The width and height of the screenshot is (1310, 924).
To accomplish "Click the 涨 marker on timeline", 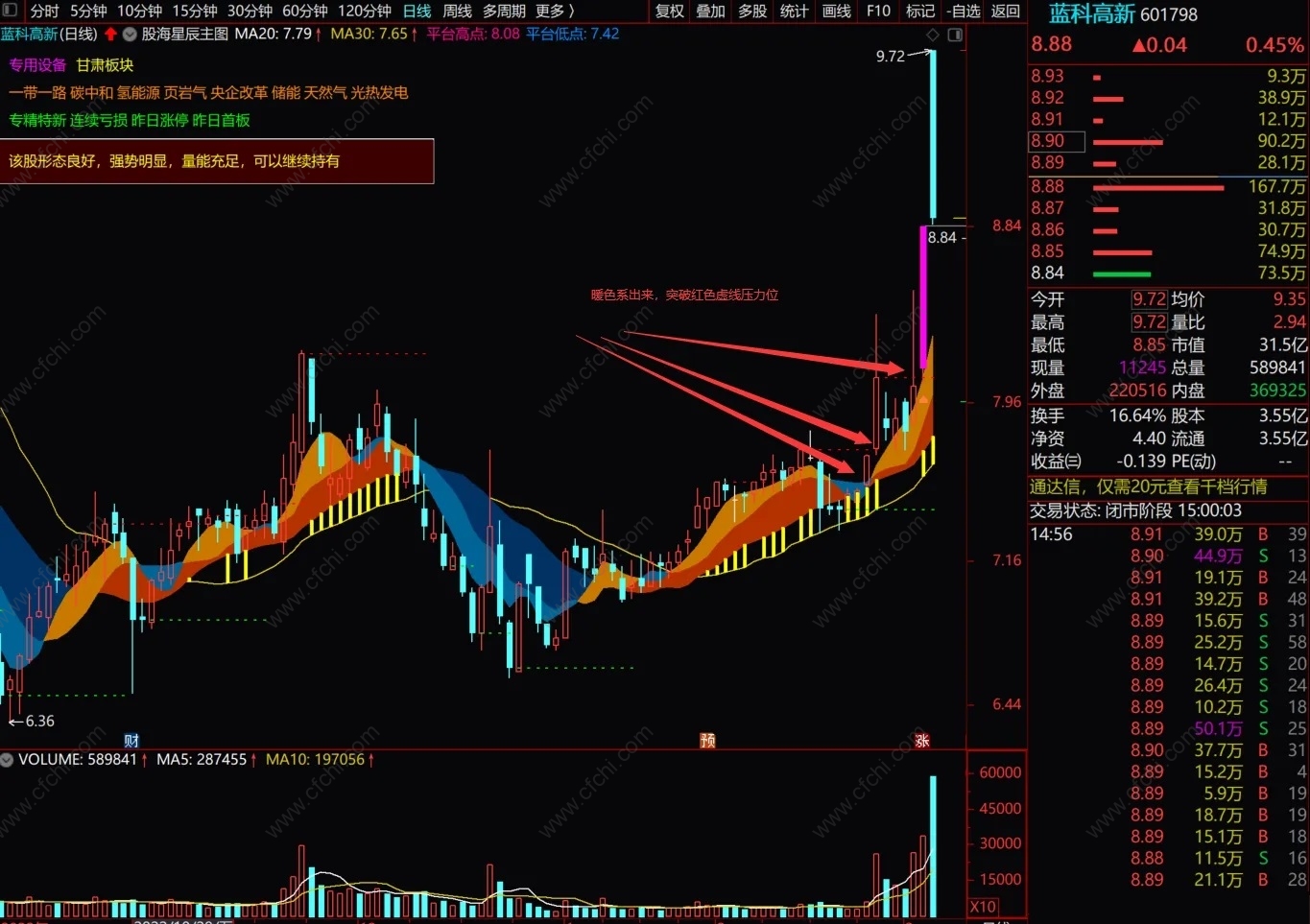I will click(922, 740).
